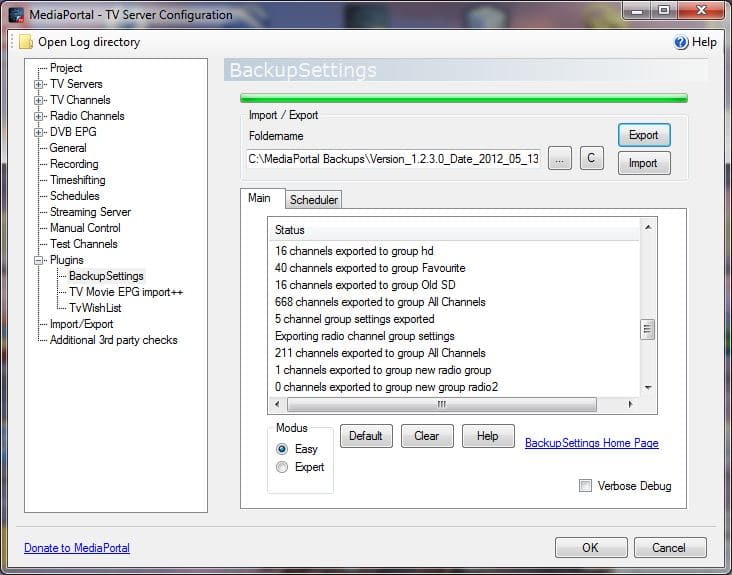This screenshot has width=732, height=575.
Task: Select '16 channels exported to group hd' row
Action: 354,251
